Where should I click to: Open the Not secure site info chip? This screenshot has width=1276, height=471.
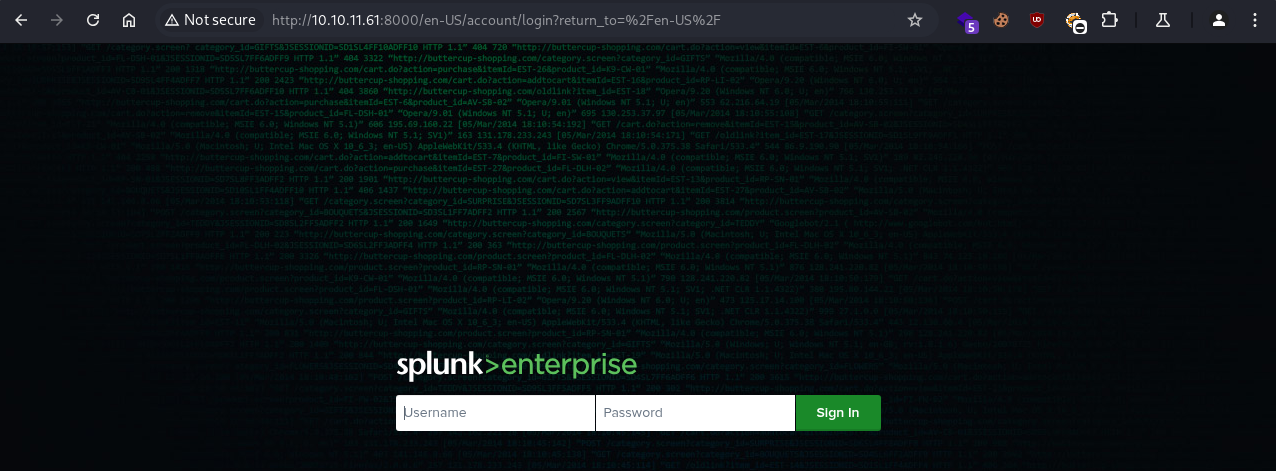[210, 20]
